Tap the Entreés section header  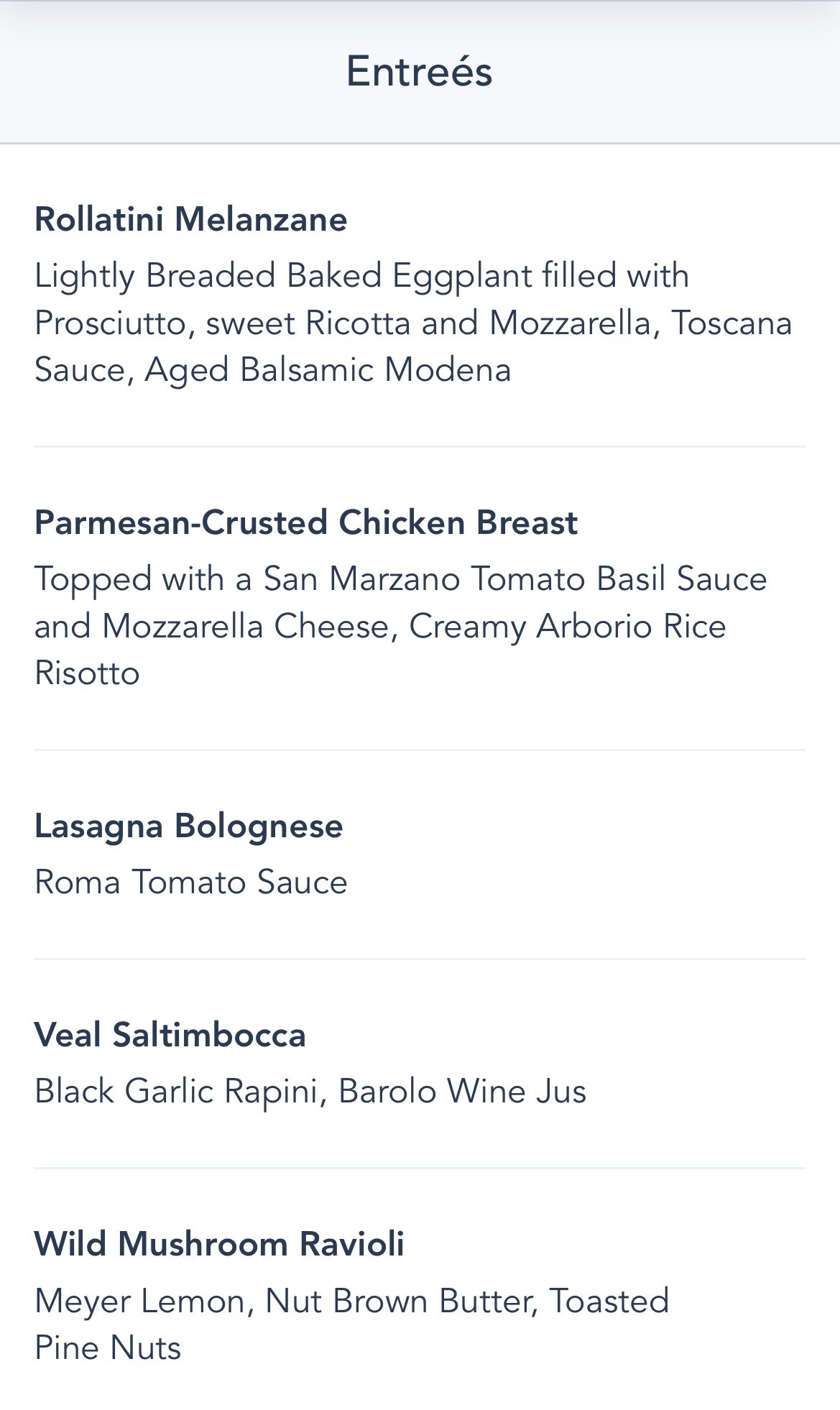pyautogui.click(x=419, y=72)
